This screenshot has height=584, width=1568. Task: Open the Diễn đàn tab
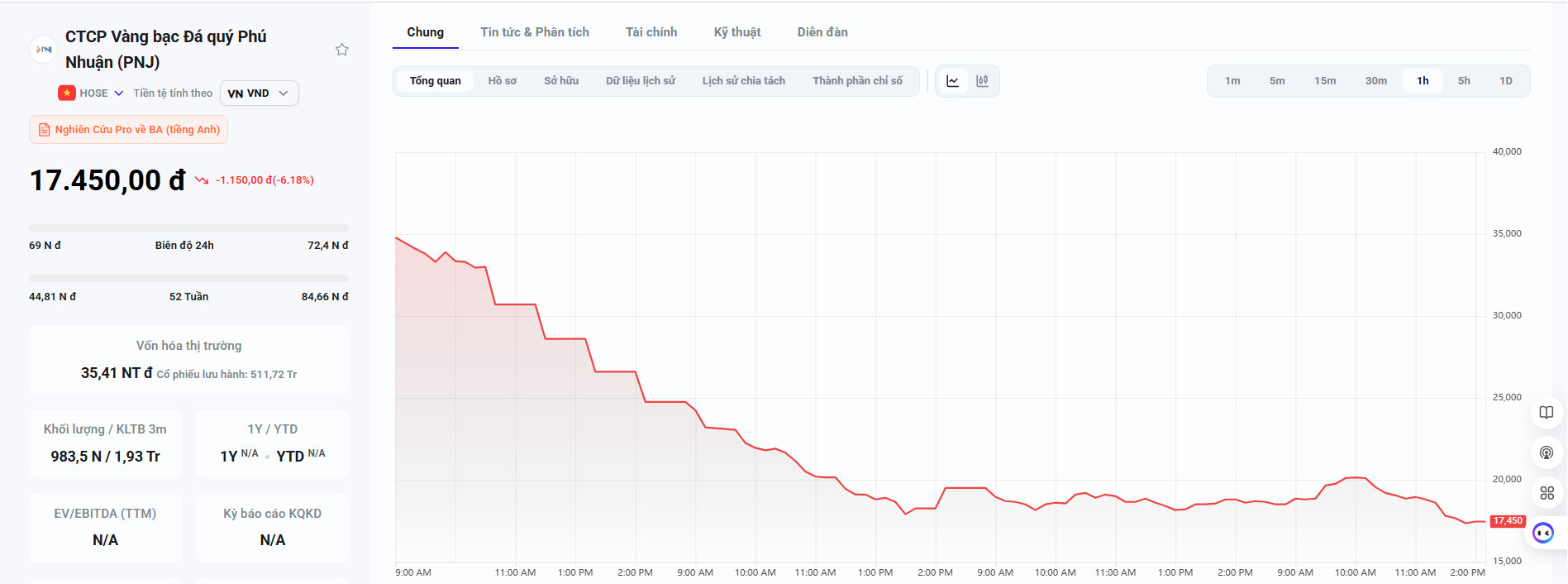tap(822, 32)
